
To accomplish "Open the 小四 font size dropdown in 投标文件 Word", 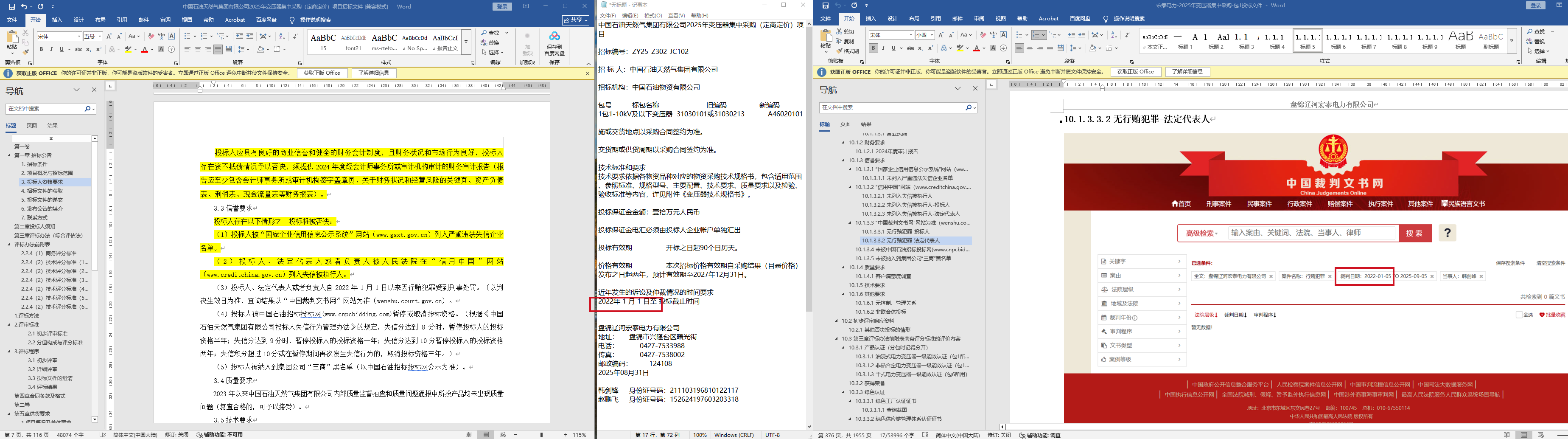I will [x=932, y=35].
